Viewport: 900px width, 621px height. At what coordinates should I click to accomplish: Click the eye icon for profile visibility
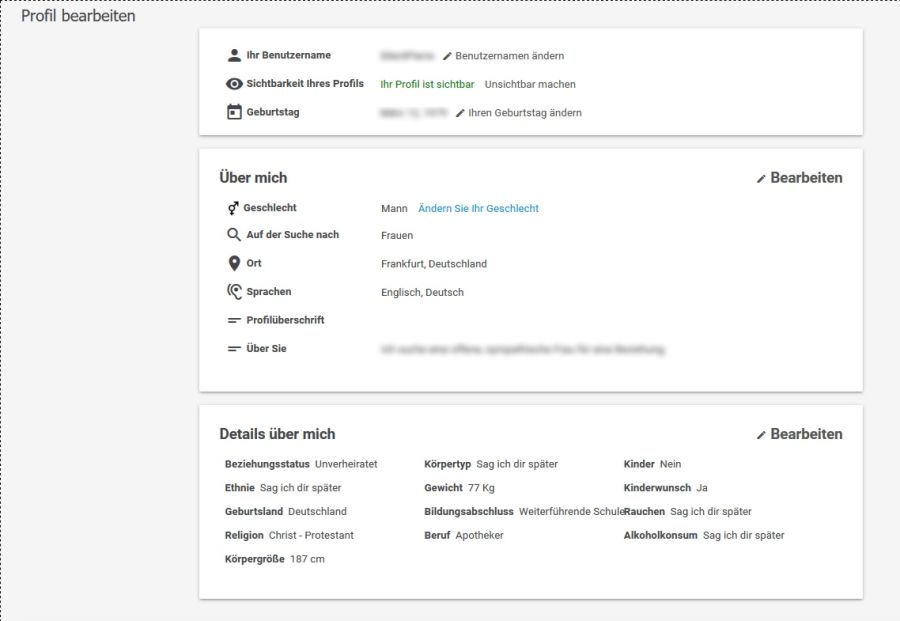[234, 84]
